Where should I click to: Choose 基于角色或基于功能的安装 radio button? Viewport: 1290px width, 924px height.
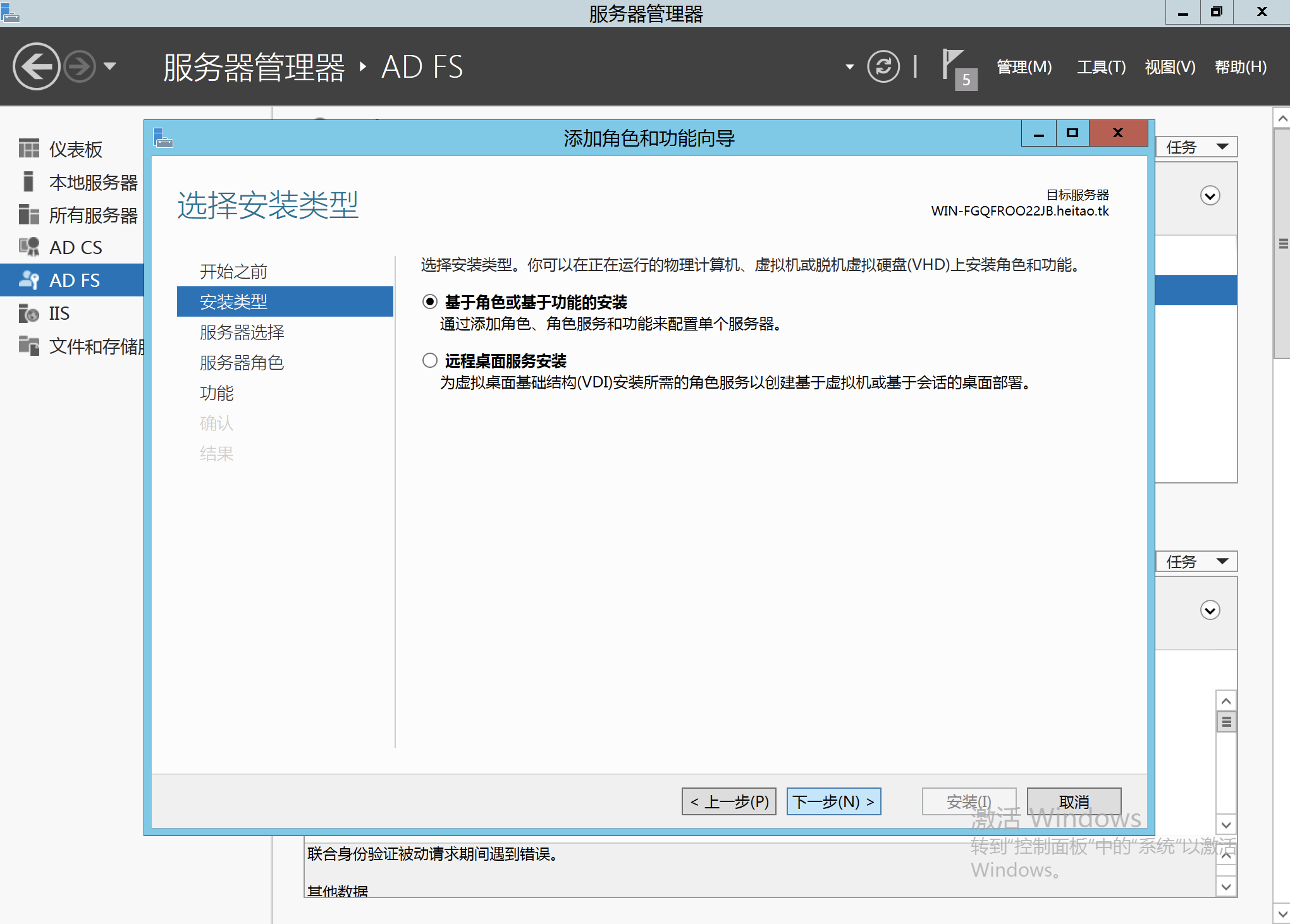(430, 301)
